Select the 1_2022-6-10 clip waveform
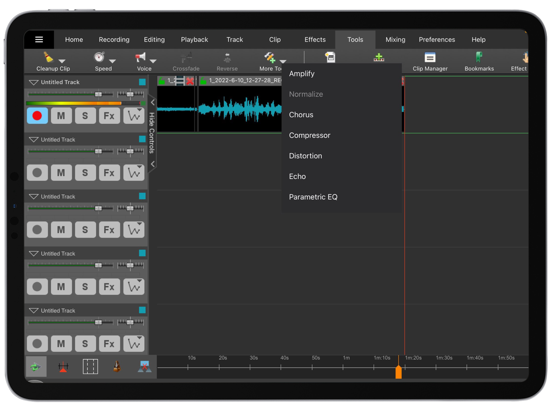This screenshot has width=552, height=414. point(240,109)
